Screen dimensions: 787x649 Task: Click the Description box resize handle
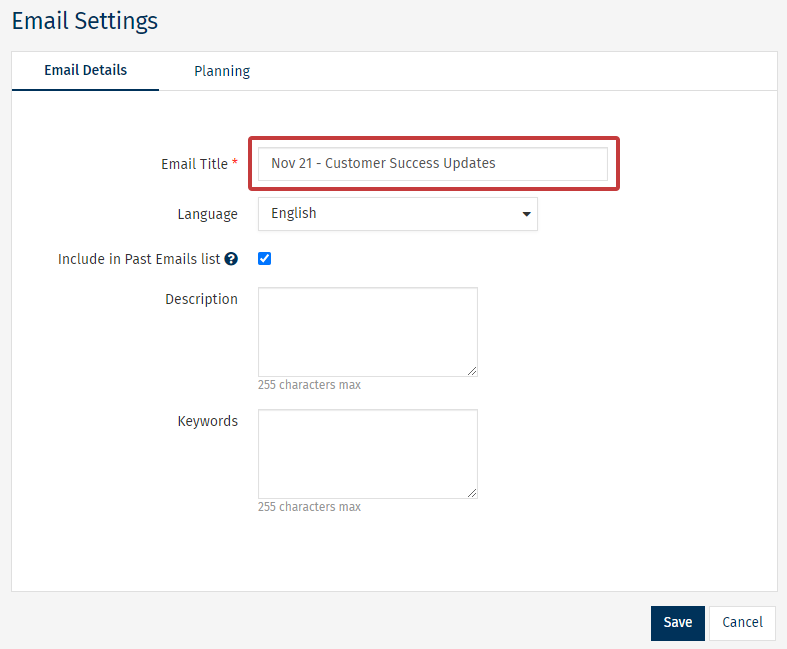click(x=471, y=370)
